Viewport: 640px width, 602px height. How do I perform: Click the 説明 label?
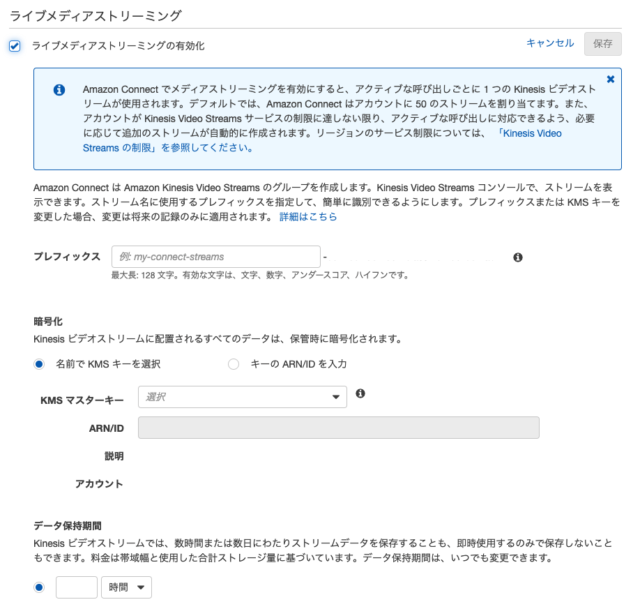[114, 456]
